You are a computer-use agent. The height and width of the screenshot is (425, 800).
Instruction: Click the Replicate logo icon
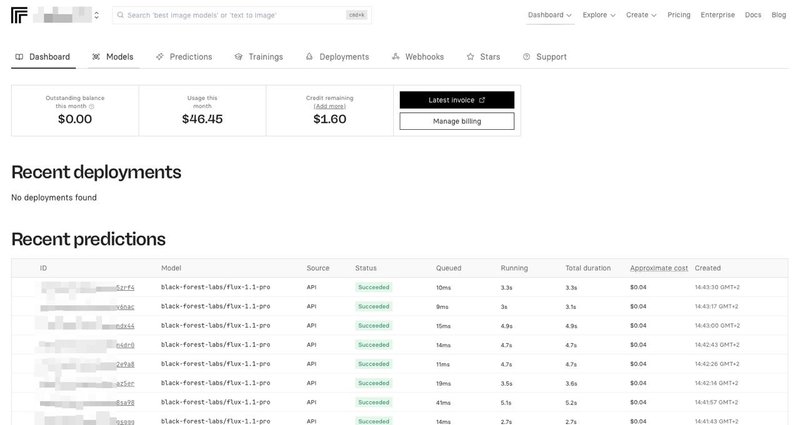[19, 15]
